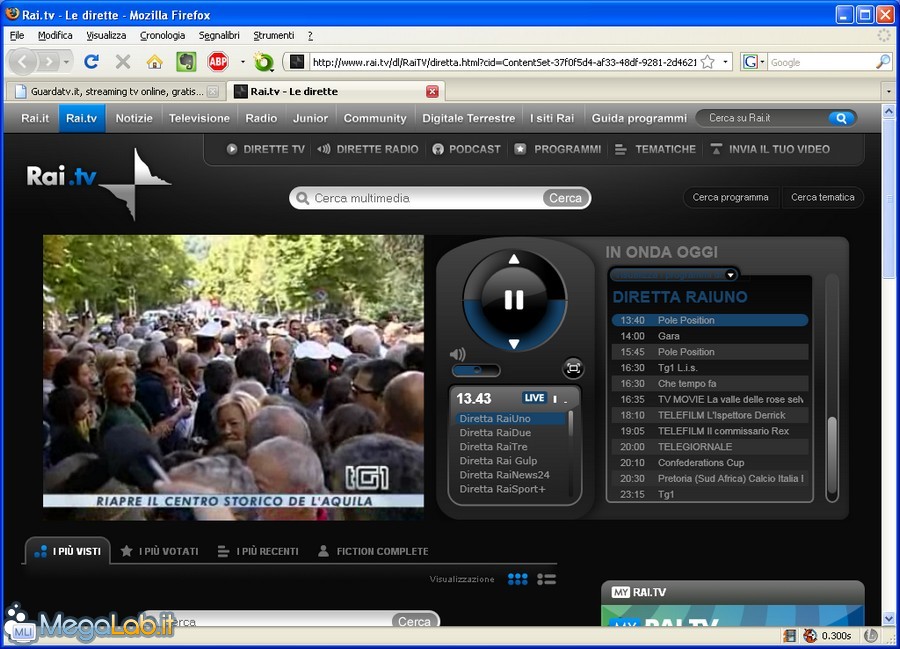900x649 pixels.
Task: Switch to next channel with down arrow
Action: 514,344
